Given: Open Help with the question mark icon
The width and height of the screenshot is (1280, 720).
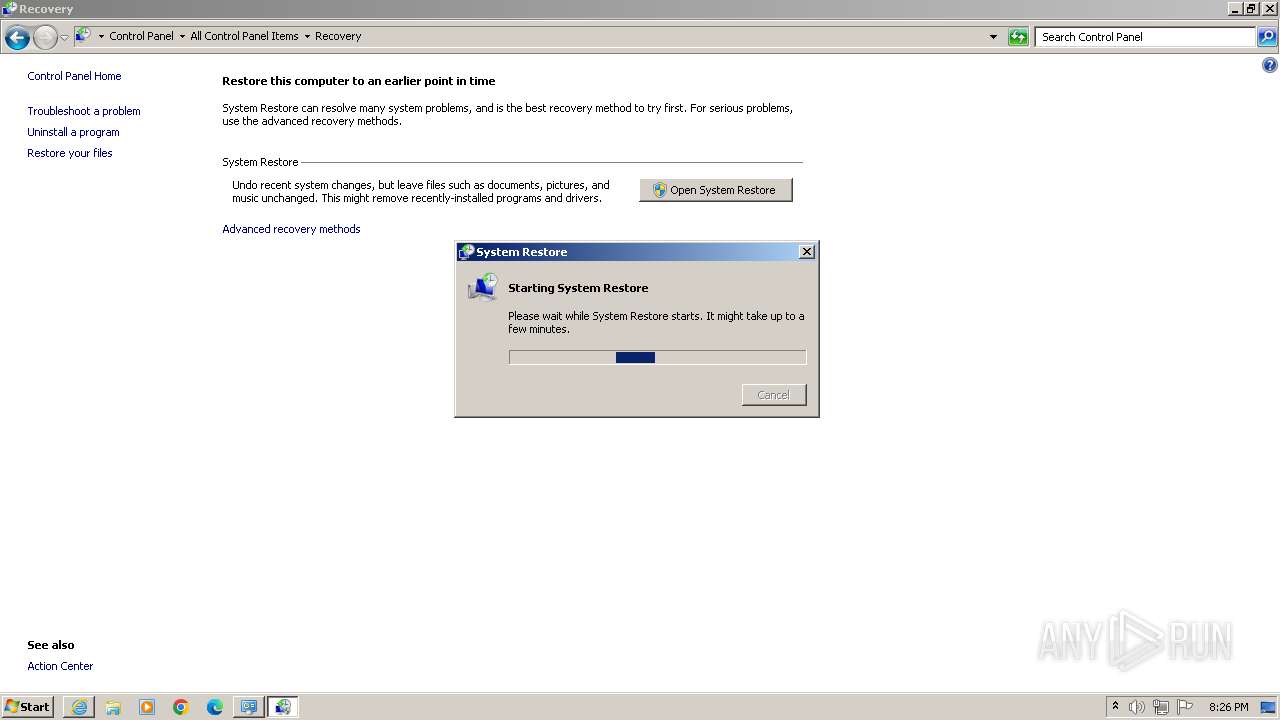Looking at the screenshot, I should coord(1270,66).
